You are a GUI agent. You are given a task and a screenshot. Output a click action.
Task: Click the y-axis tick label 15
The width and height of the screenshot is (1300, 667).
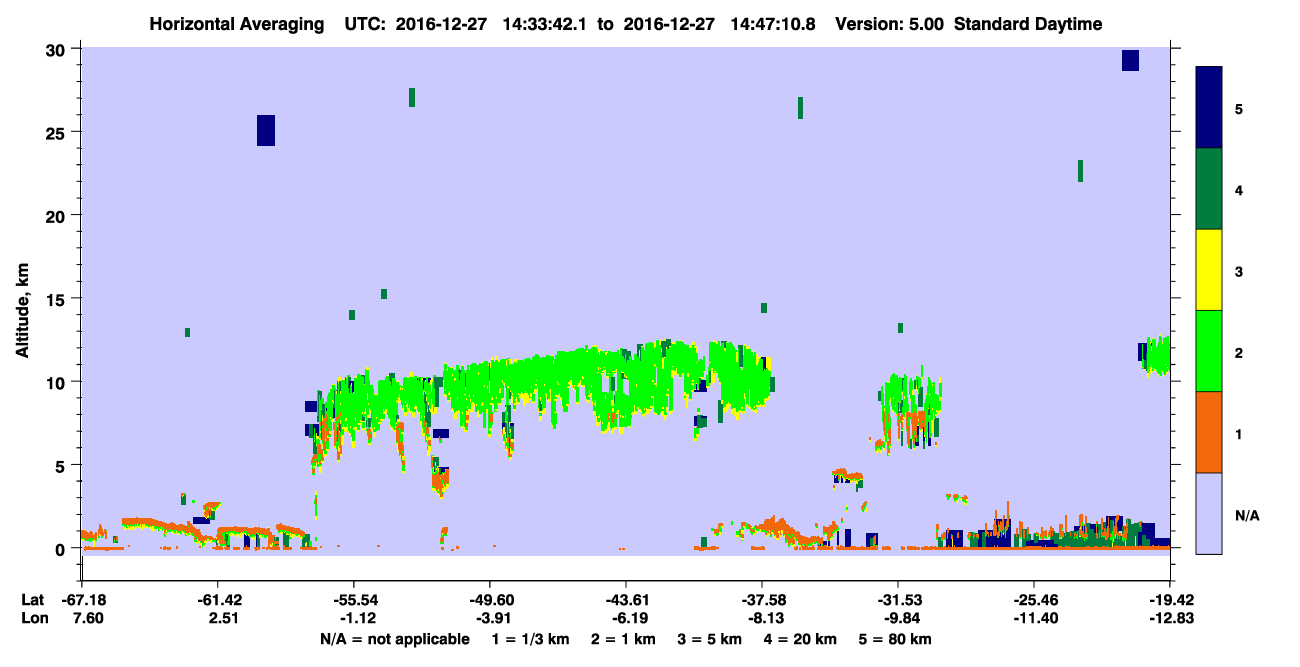57,298
